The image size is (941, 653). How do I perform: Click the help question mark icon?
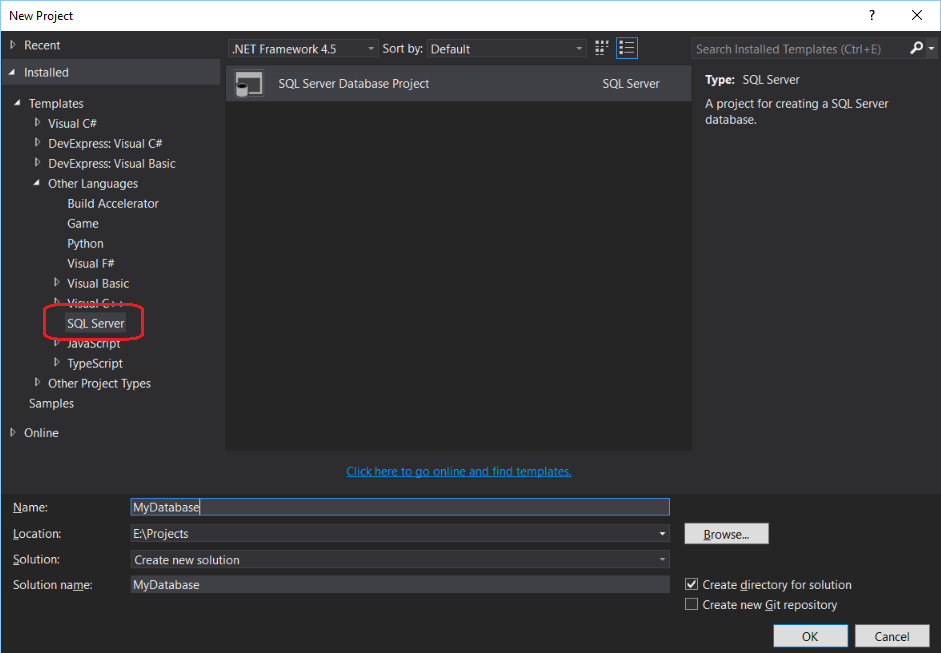[x=873, y=15]
